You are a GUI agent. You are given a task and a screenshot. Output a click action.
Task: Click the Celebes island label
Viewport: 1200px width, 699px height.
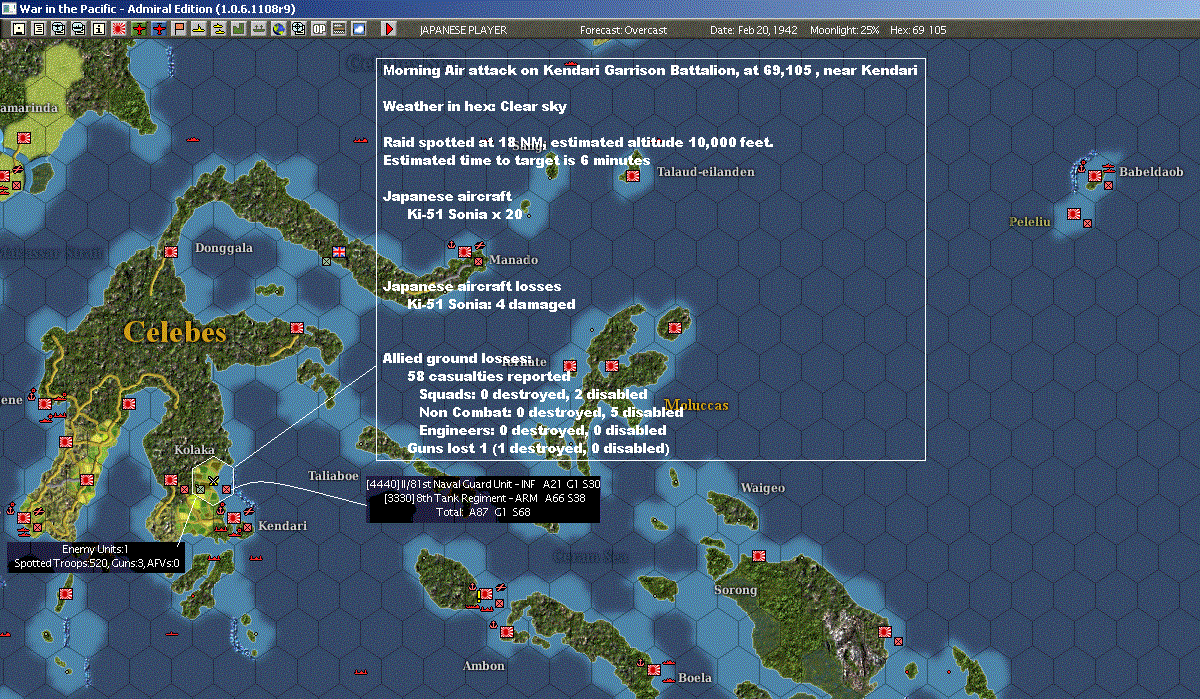click(175, 332)
